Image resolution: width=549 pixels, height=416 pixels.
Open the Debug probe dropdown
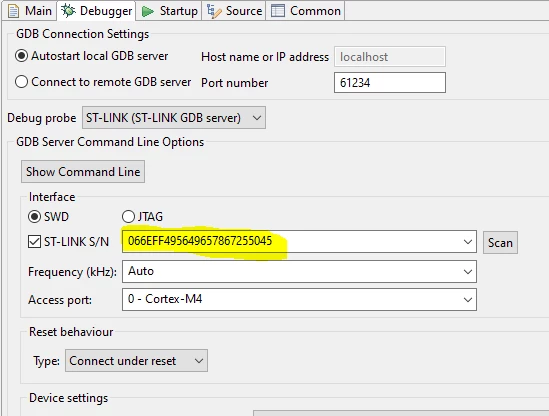(x=174, y=118)
